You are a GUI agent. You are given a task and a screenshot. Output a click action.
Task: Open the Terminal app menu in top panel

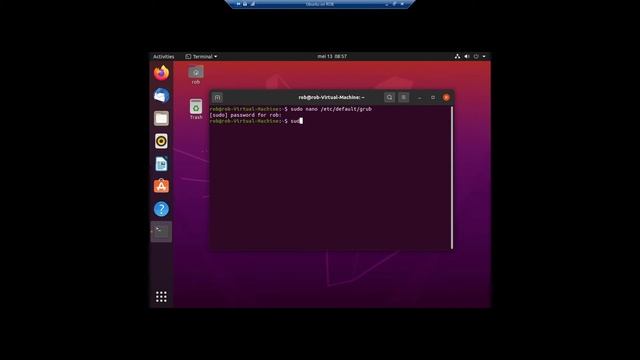[201, 56]
